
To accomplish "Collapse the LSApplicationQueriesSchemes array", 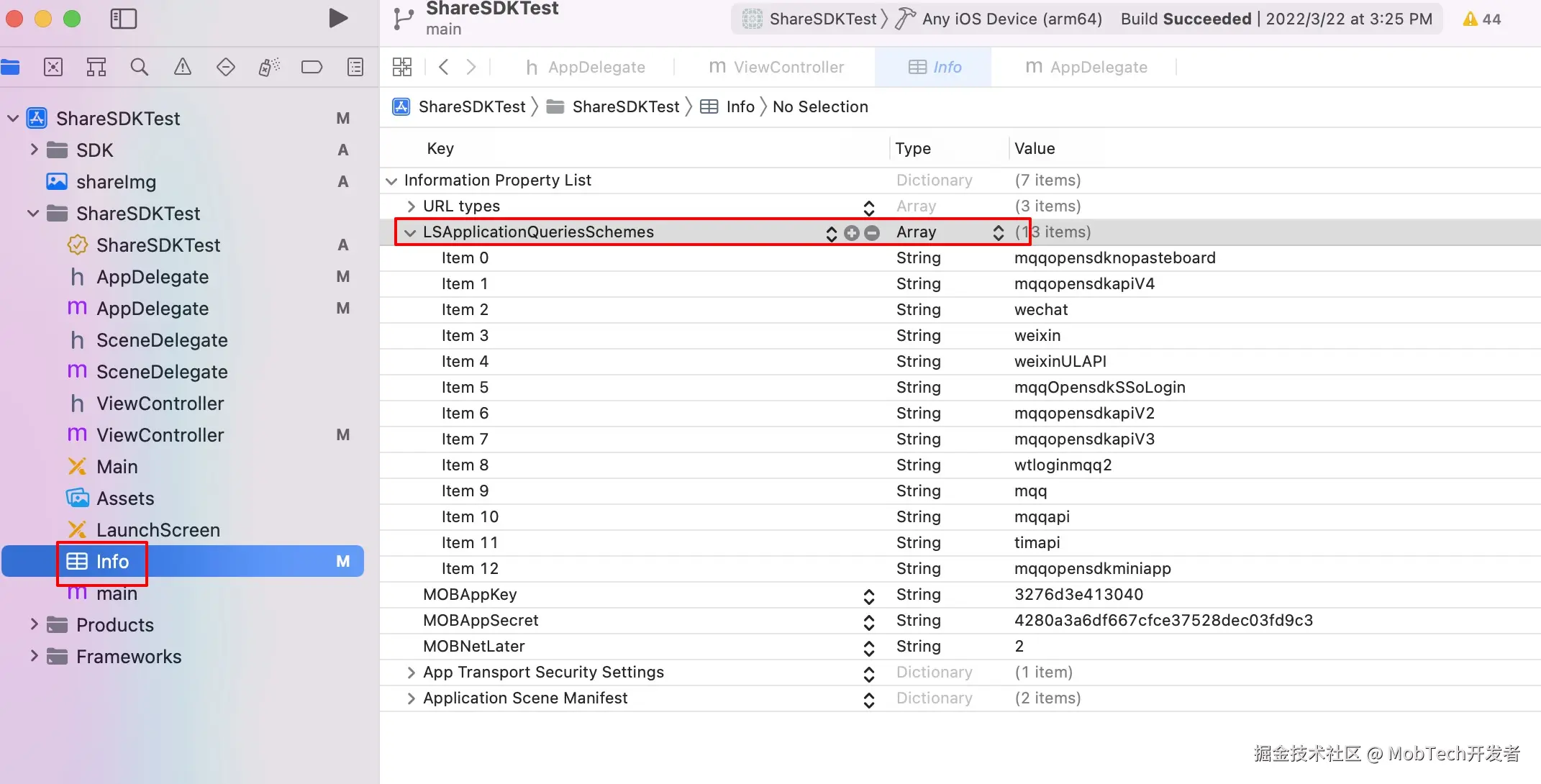I will pos(410,232).
